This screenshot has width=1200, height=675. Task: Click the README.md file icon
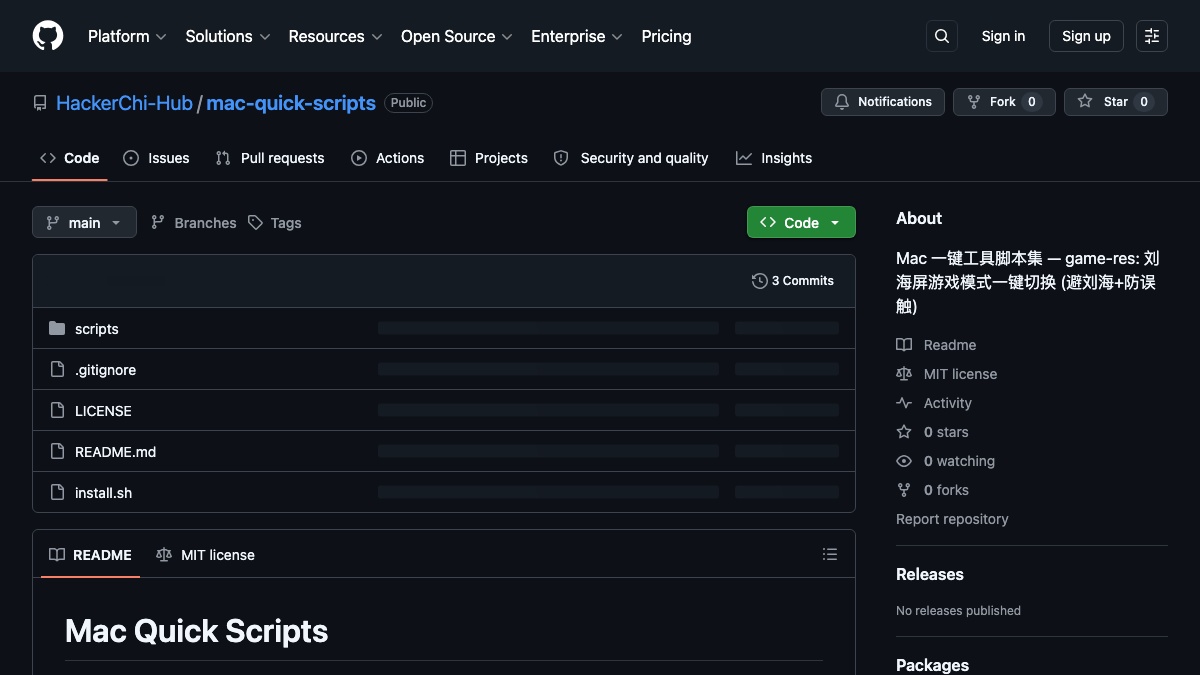tap(57, 452)
